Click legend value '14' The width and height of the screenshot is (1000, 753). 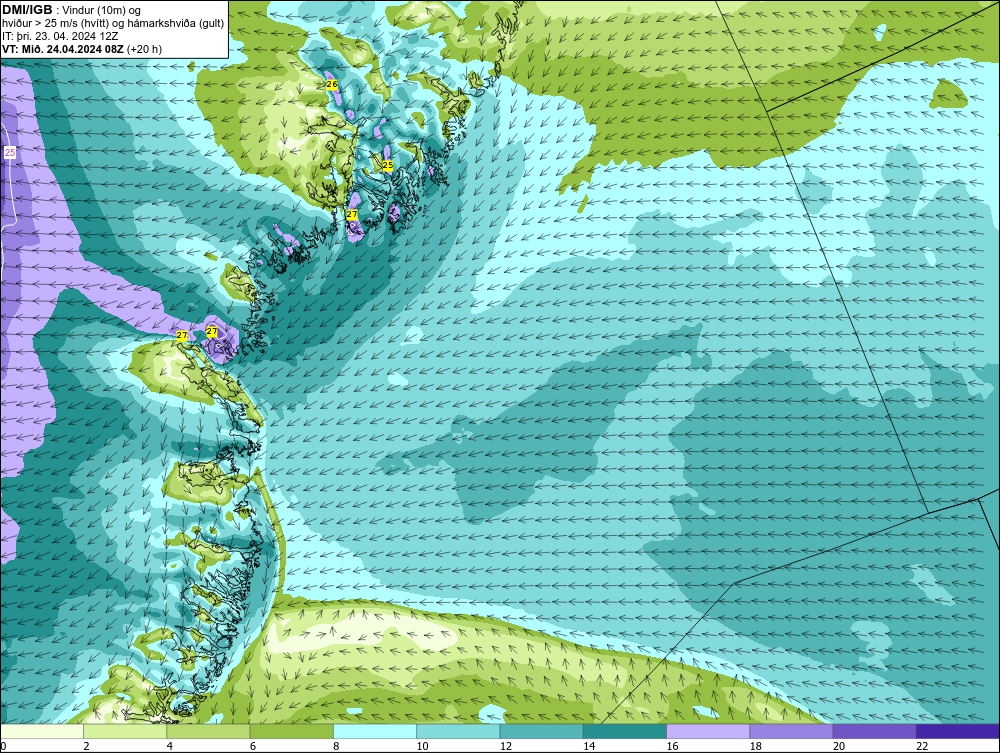(589, 747)
